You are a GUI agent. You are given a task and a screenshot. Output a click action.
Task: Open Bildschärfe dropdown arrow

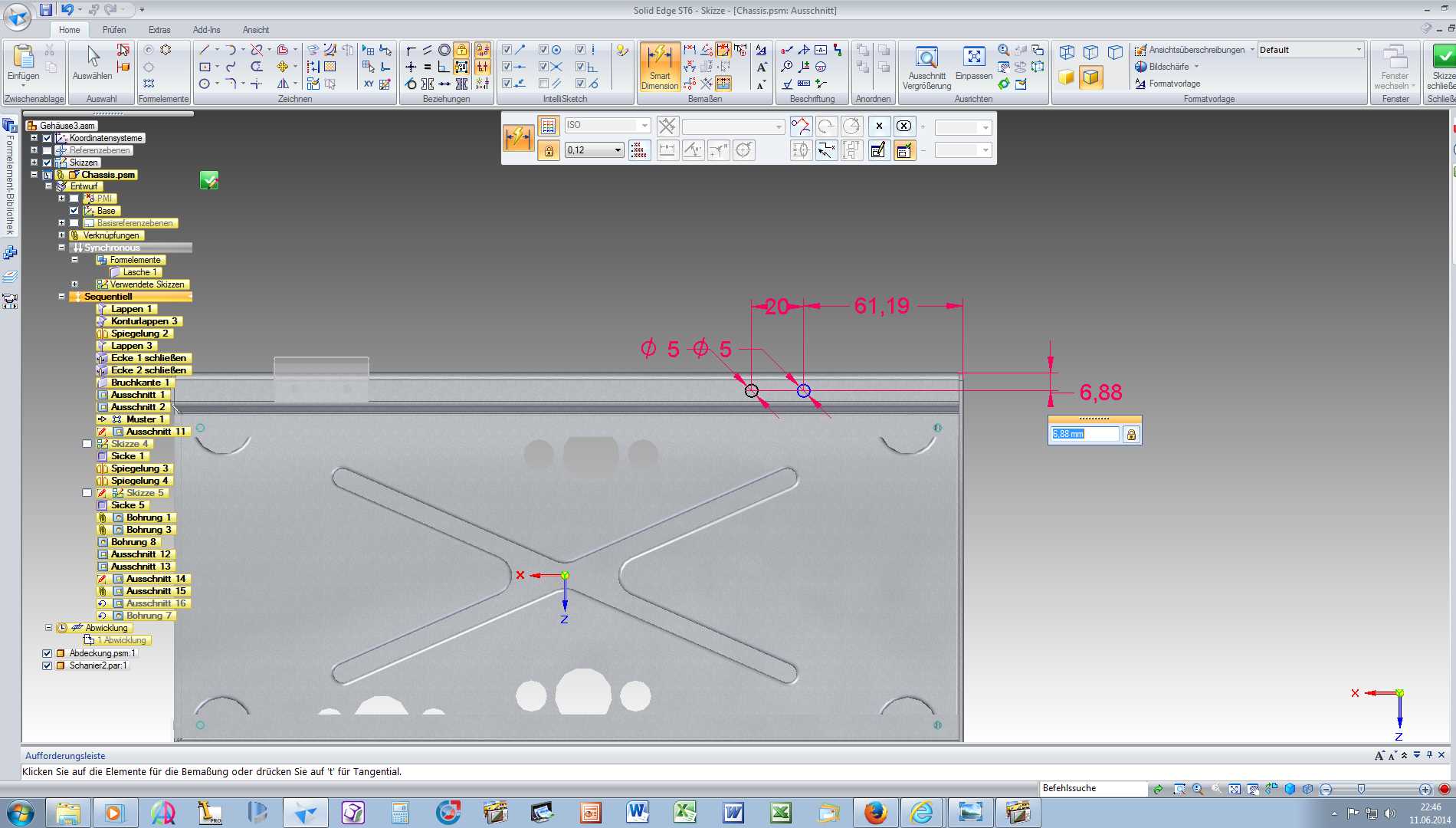pos(1196,67)
